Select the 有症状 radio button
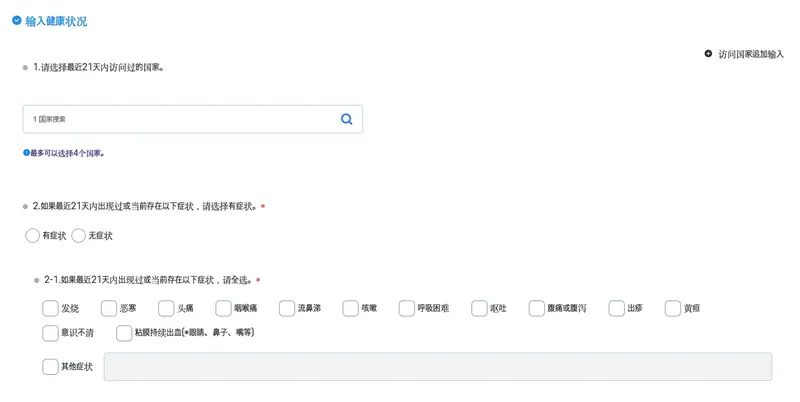The width and height of the screenshot is (800, 402). pyautogui.click(x=32, y=235)
